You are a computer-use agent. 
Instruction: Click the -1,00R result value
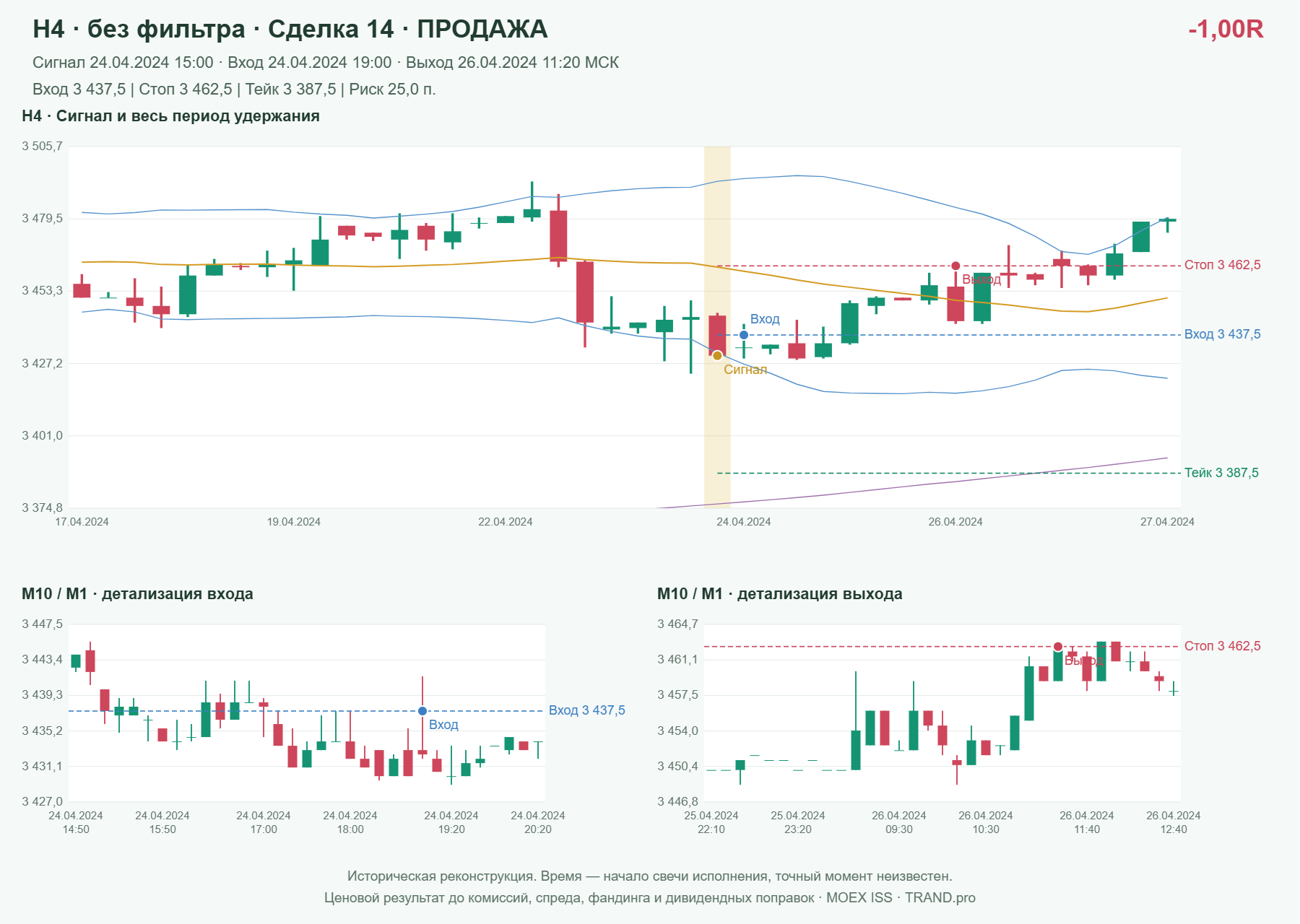pos(1226,29)
